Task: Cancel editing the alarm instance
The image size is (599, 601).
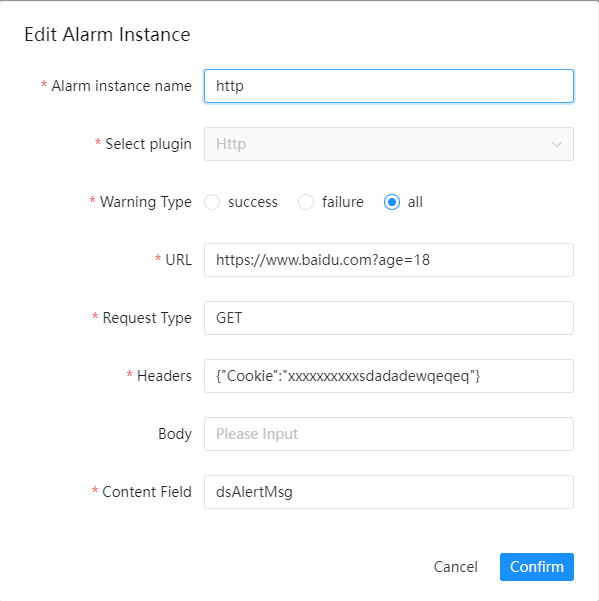Action: coord(455,567)
